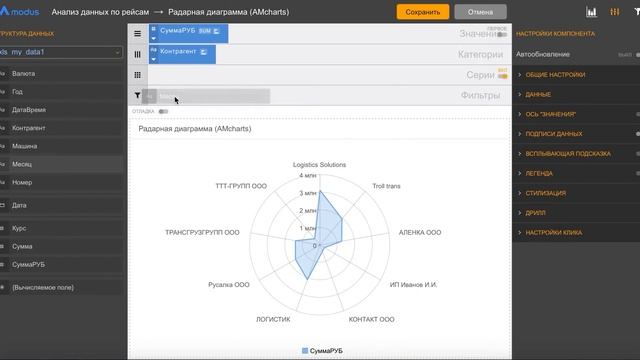Select the ДатаВремя field
Image resolution: width=640 pixels, height=360 pixels.
point(61,110)
